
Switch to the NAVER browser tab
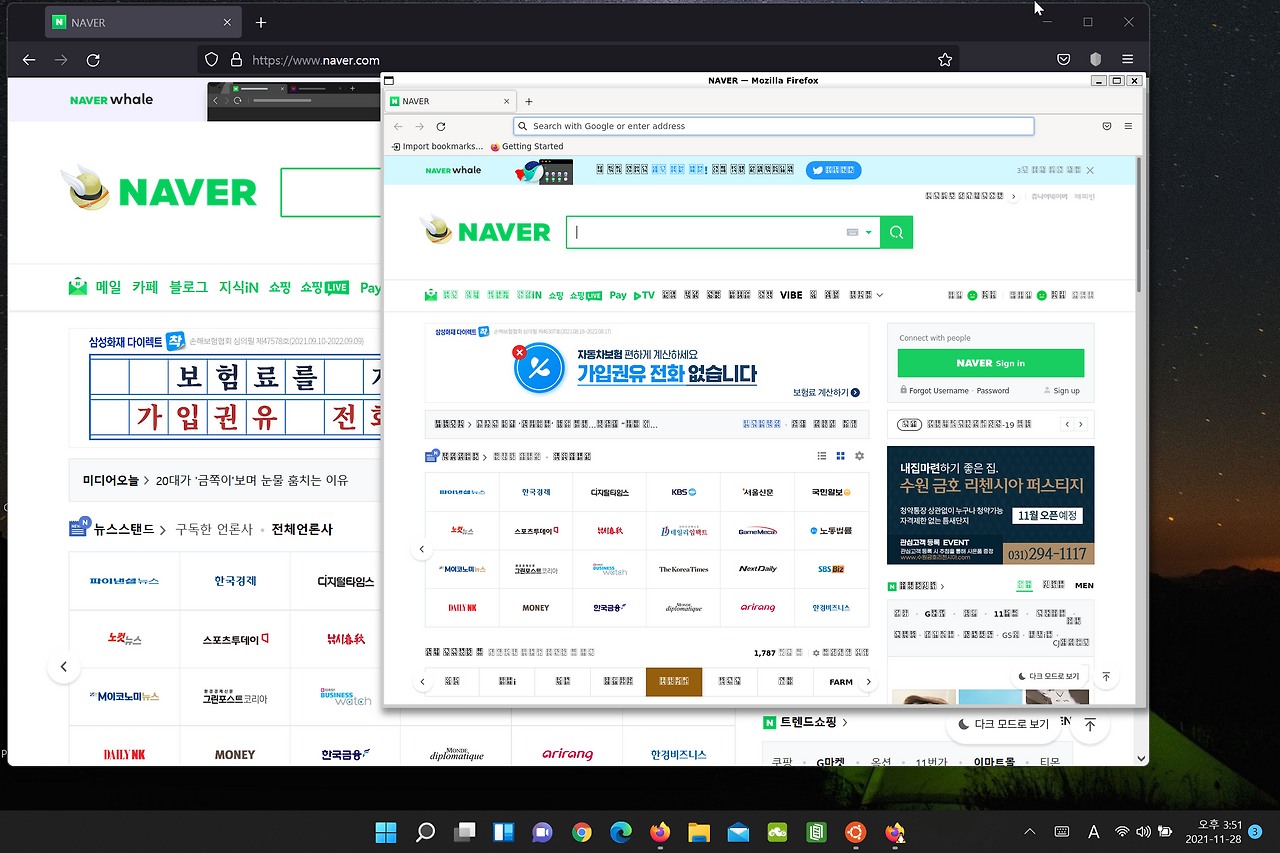pos(451,100)
